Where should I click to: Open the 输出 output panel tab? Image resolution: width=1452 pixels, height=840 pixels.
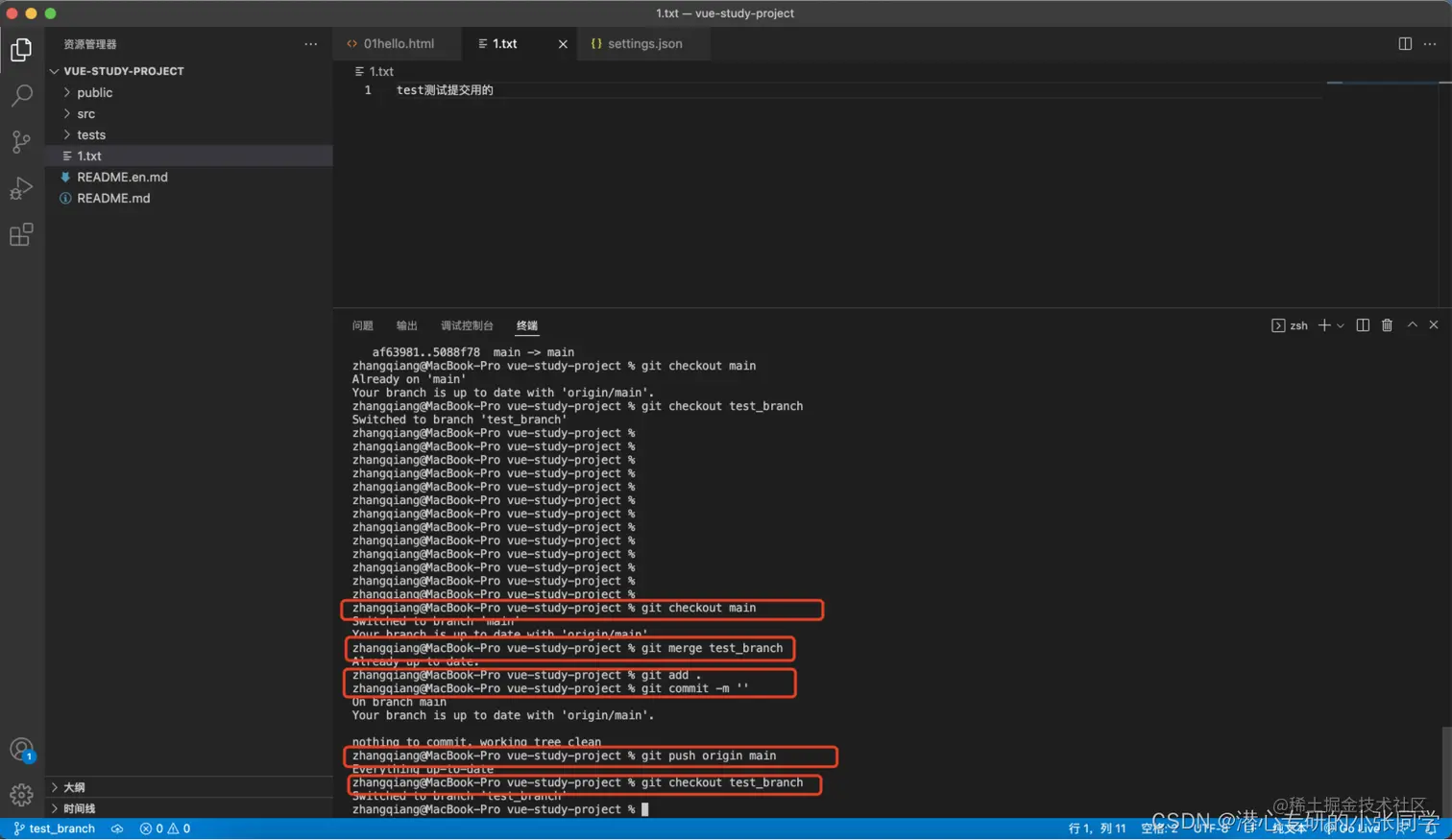[x=407, y=325]
